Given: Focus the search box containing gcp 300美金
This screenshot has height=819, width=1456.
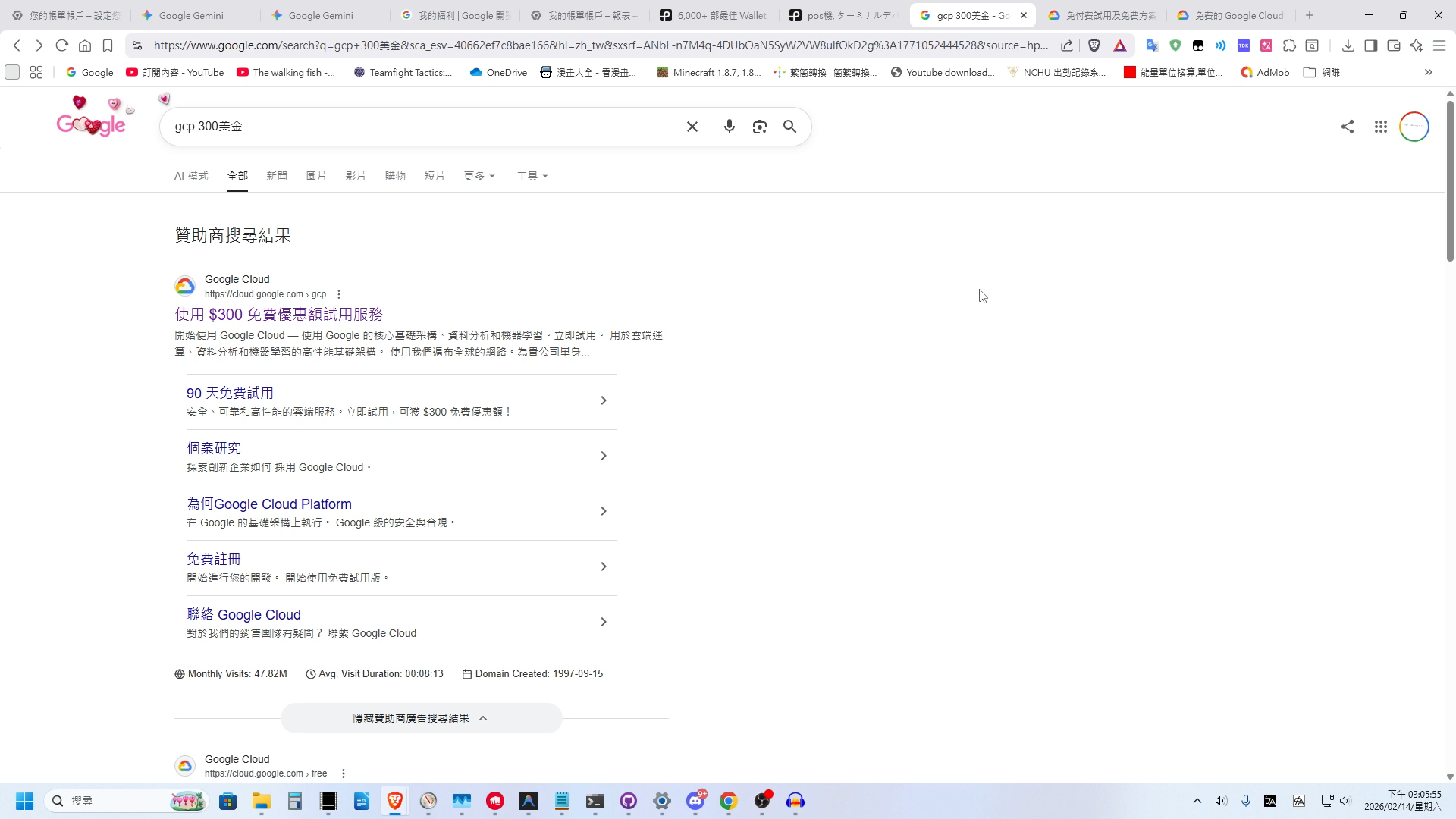Looking at the screenshot, I should coord(425,127).
